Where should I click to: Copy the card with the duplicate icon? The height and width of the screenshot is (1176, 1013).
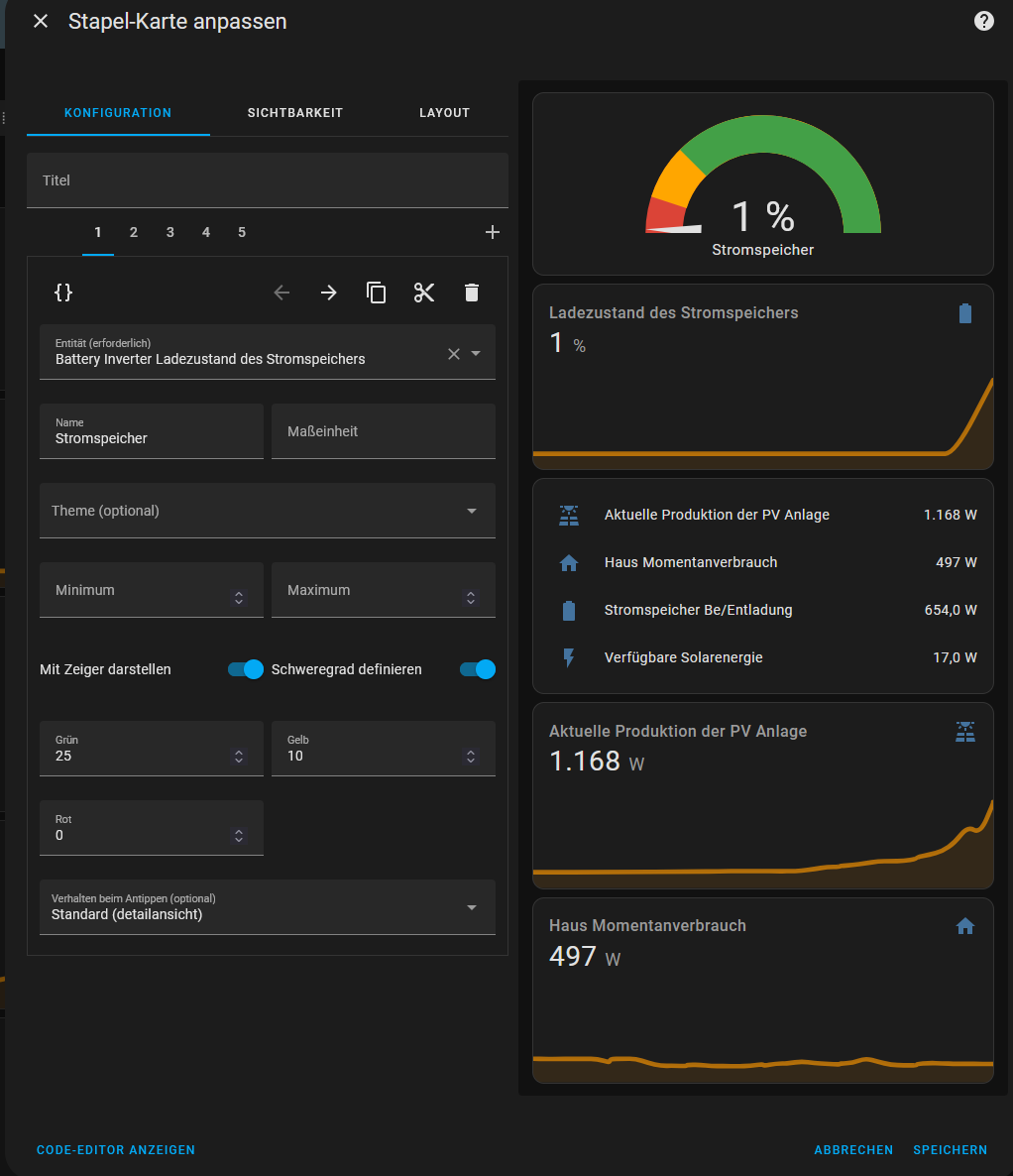click(x=376, y=293)
